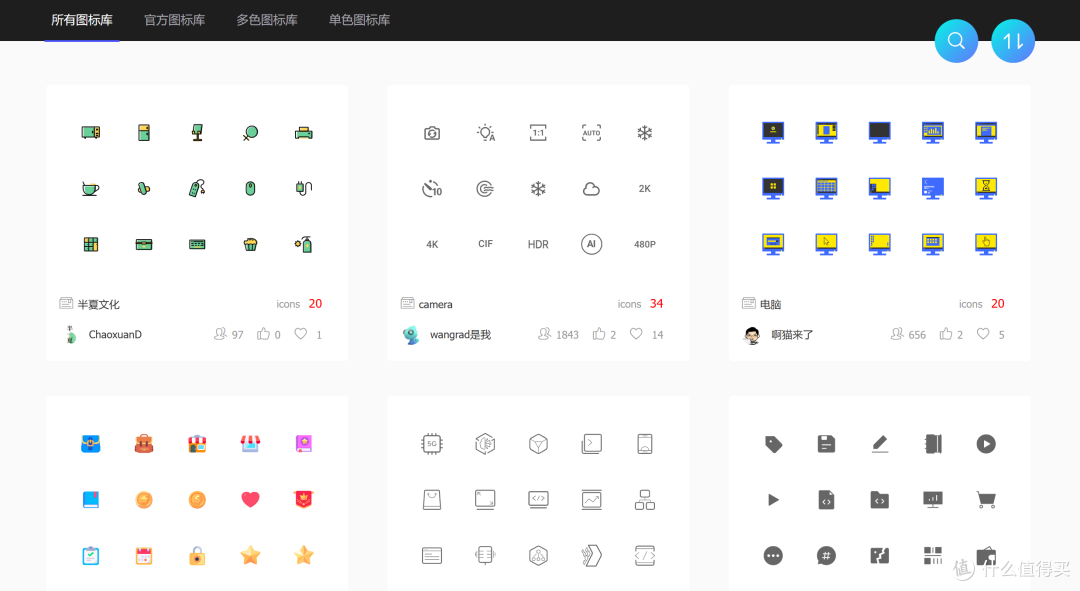Visit author ChaoxuanD's profile
This screenshot has height=591, width=1080.
pos(115,335)
